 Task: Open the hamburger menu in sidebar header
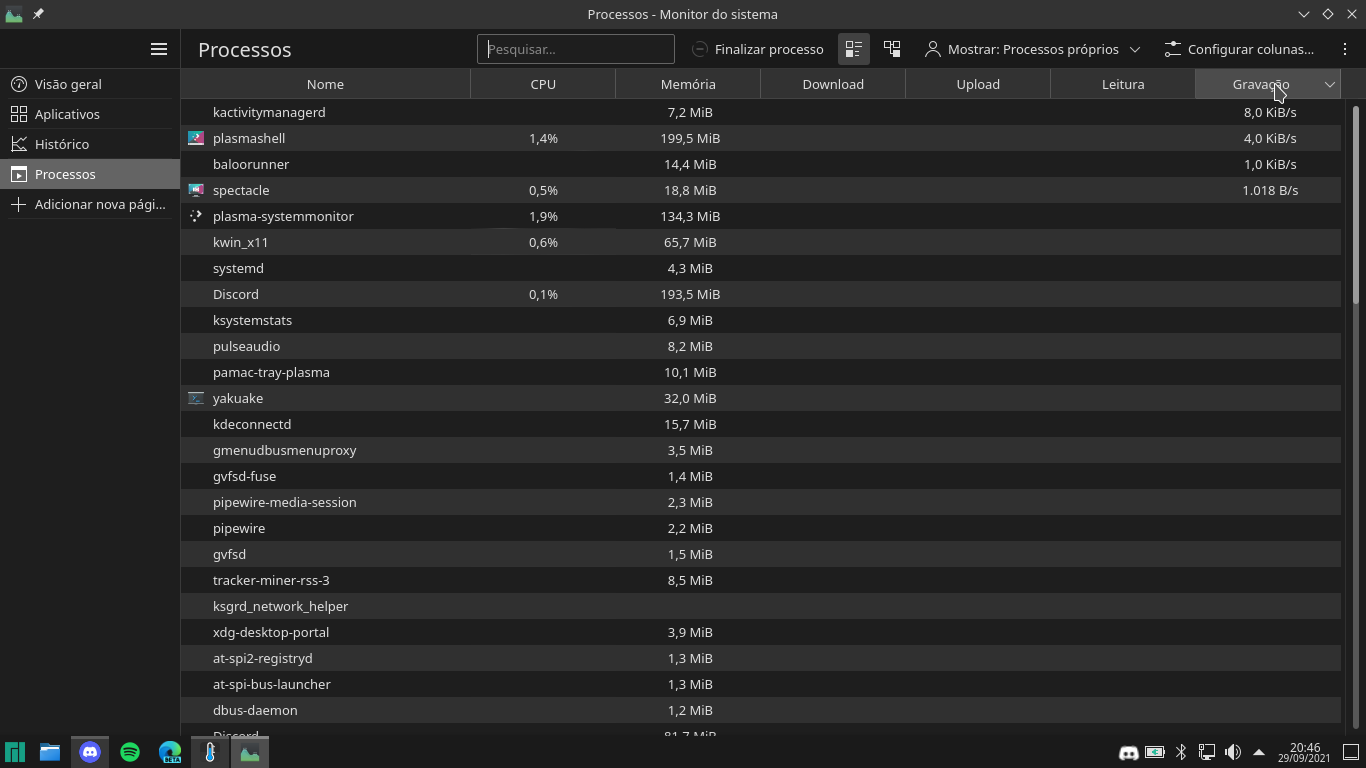pyautogui.click(x=159, y=49)
